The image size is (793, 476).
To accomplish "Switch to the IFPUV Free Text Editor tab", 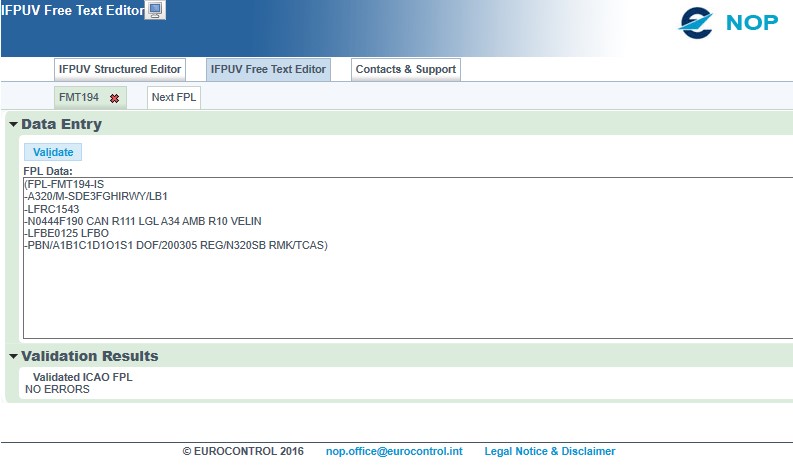I will 268,69.
